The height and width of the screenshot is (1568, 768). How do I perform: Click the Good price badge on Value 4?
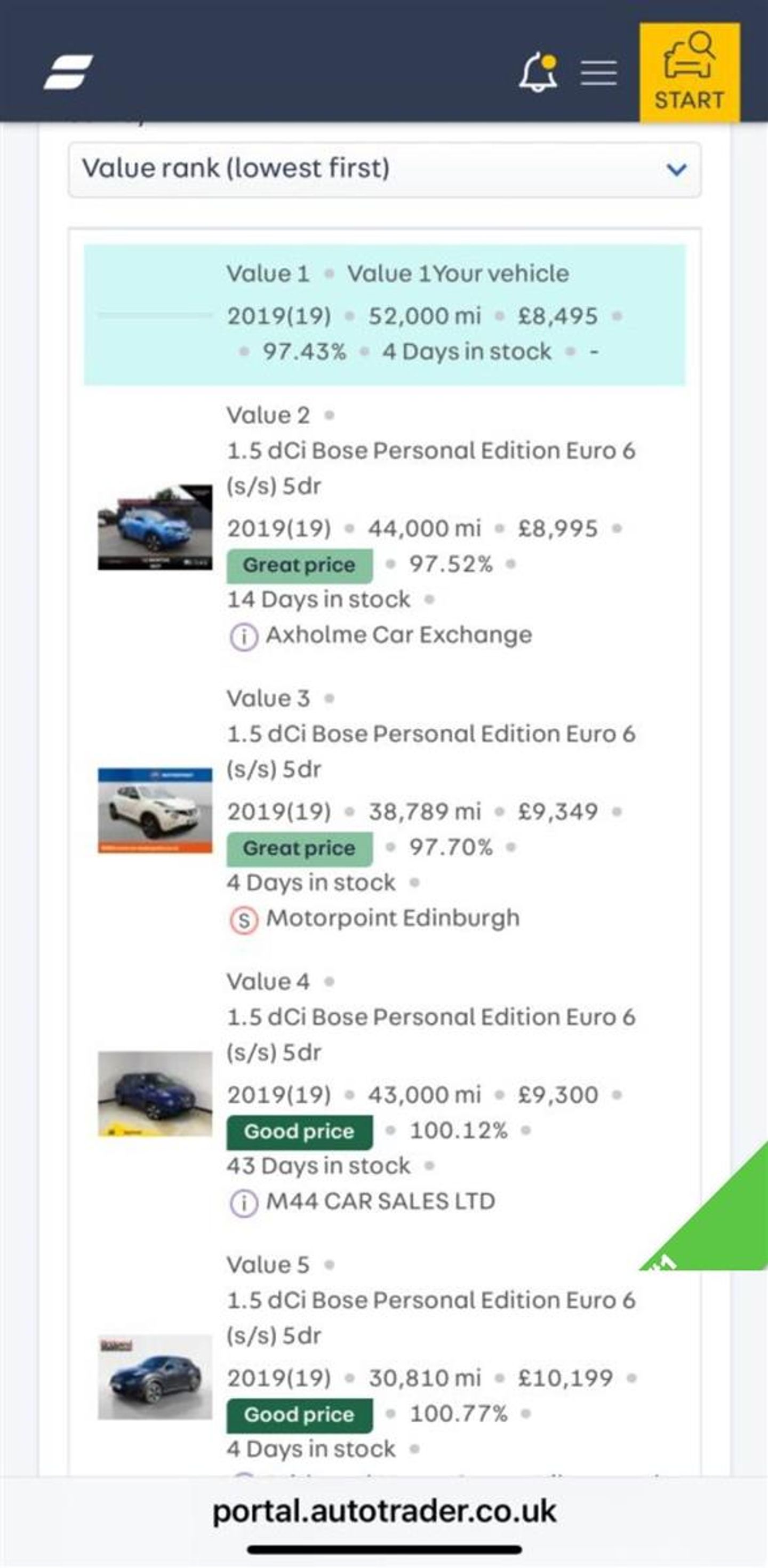pyautogui.click(x=299, y=1131)
